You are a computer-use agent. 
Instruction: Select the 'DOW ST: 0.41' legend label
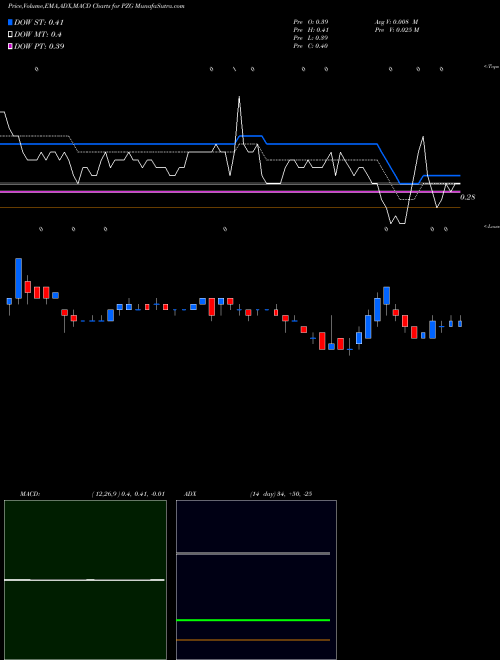pyautogui.click(x=39, y=22)
